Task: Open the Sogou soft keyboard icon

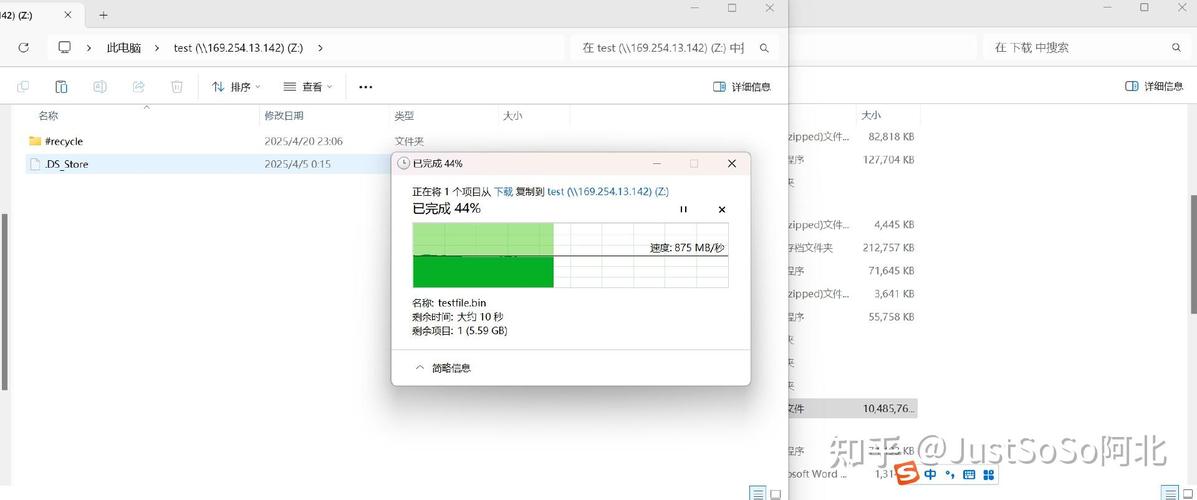Action: 970,475
